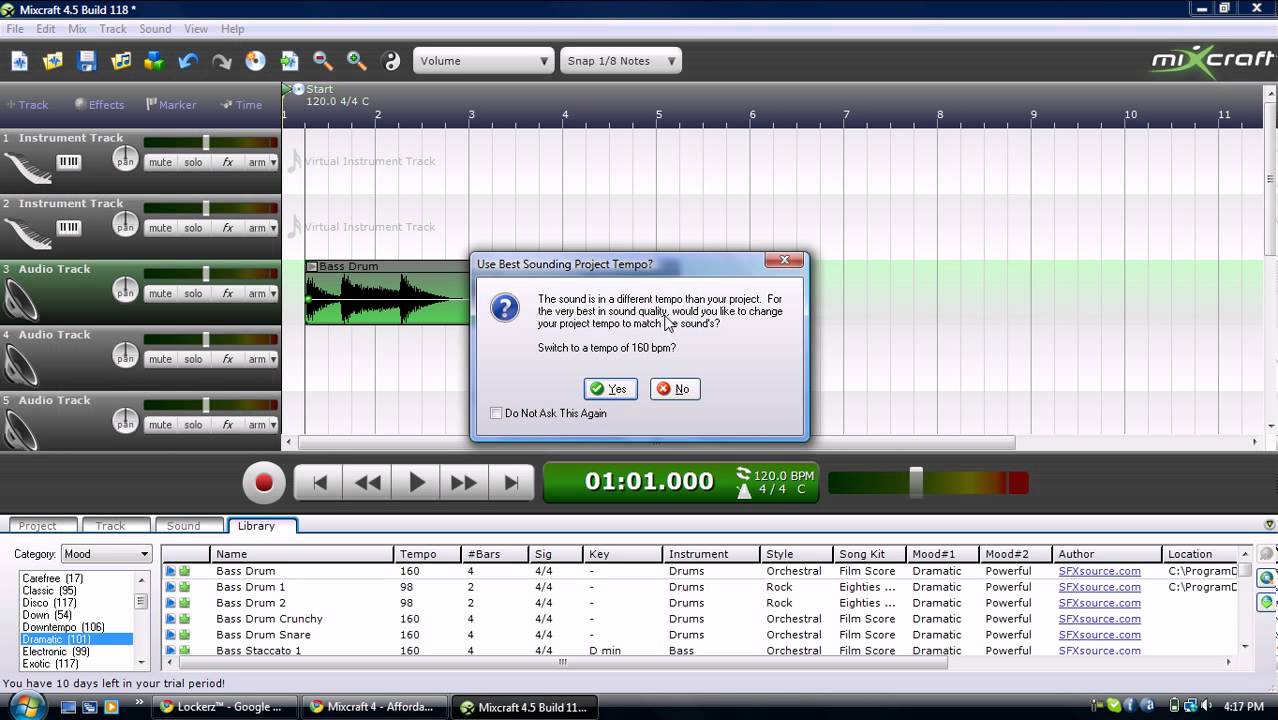Click the yin-yang toolbar icon
This screenshot has height=720, width=1278.
(391, 61)
